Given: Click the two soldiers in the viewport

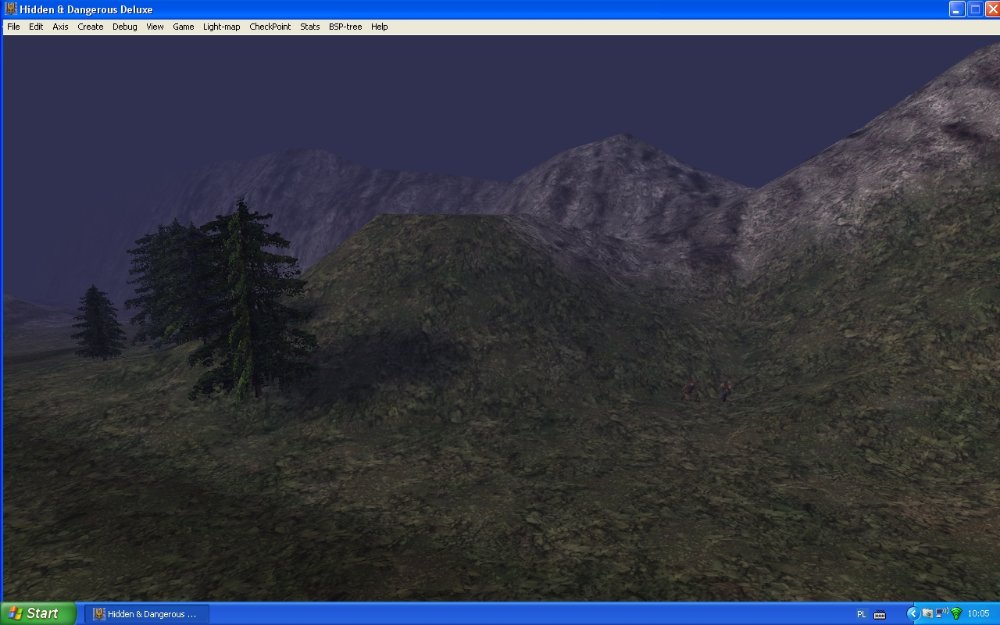Looking at the screenshot, I should pos(707,390).
